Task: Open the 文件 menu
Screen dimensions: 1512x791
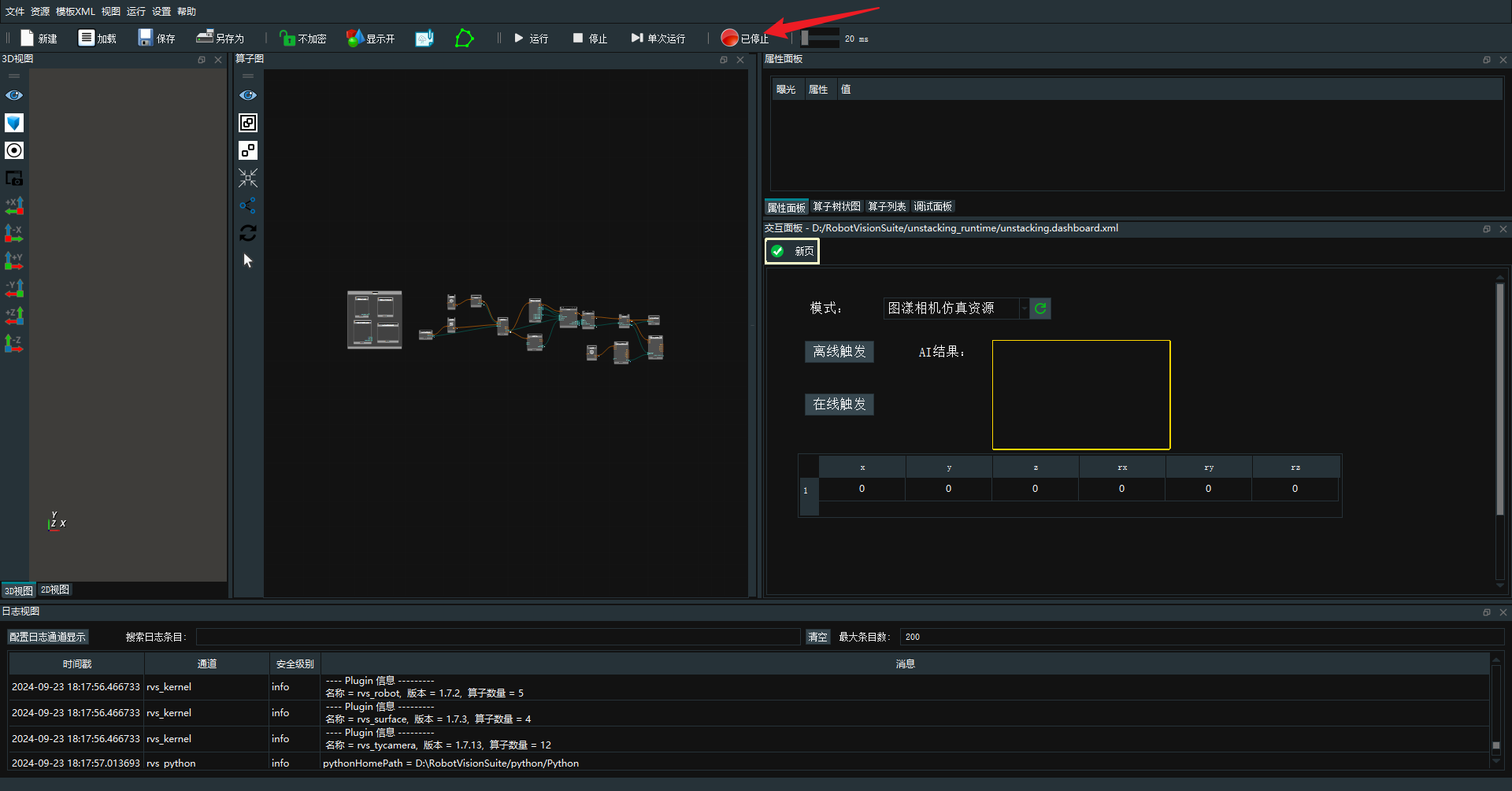Action: point(15,11)
